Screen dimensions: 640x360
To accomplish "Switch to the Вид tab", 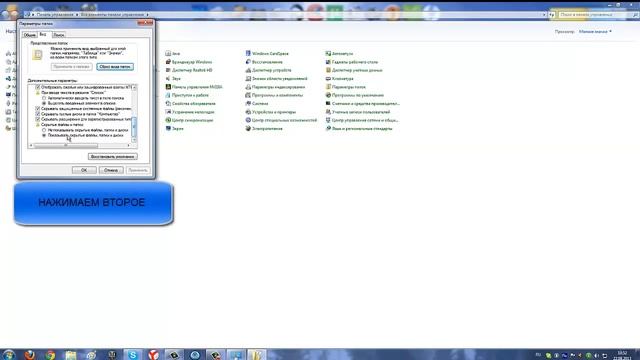I will [x=43, y=34].
